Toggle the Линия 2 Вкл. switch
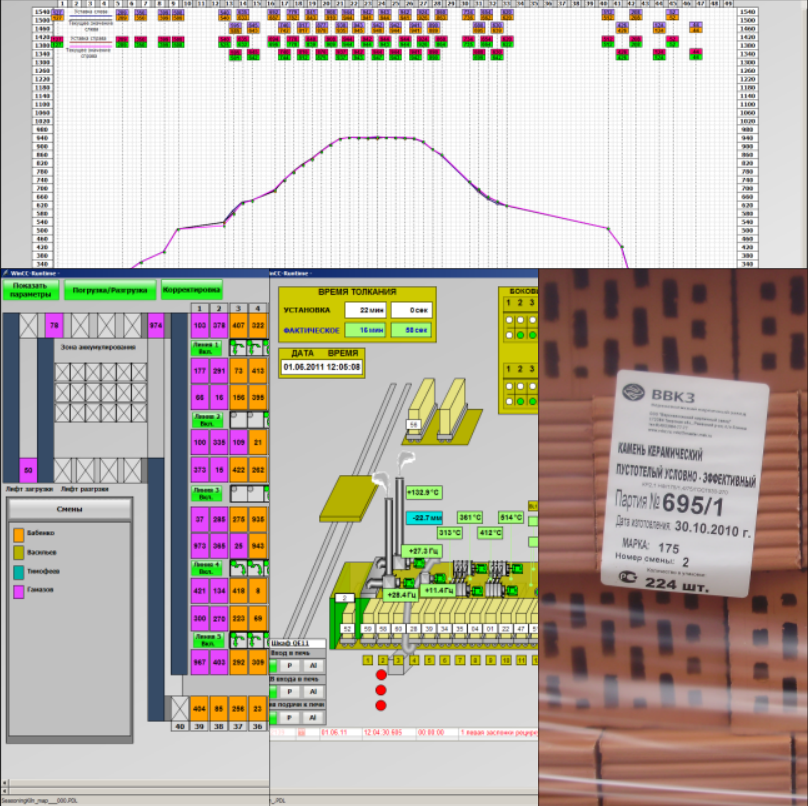This screenshot has height=806, width=808. click(206, 419)
